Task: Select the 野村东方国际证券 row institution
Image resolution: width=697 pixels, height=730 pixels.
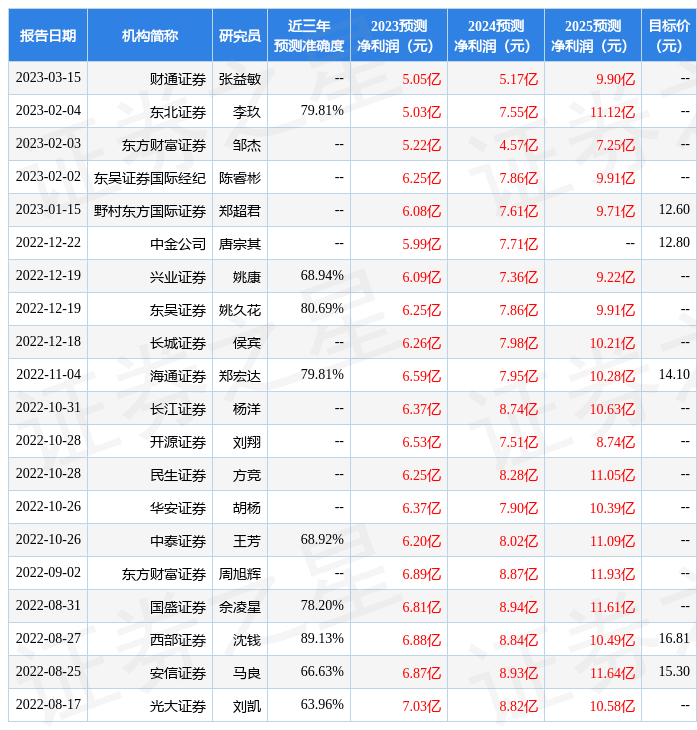Action: tap(150, 211)
